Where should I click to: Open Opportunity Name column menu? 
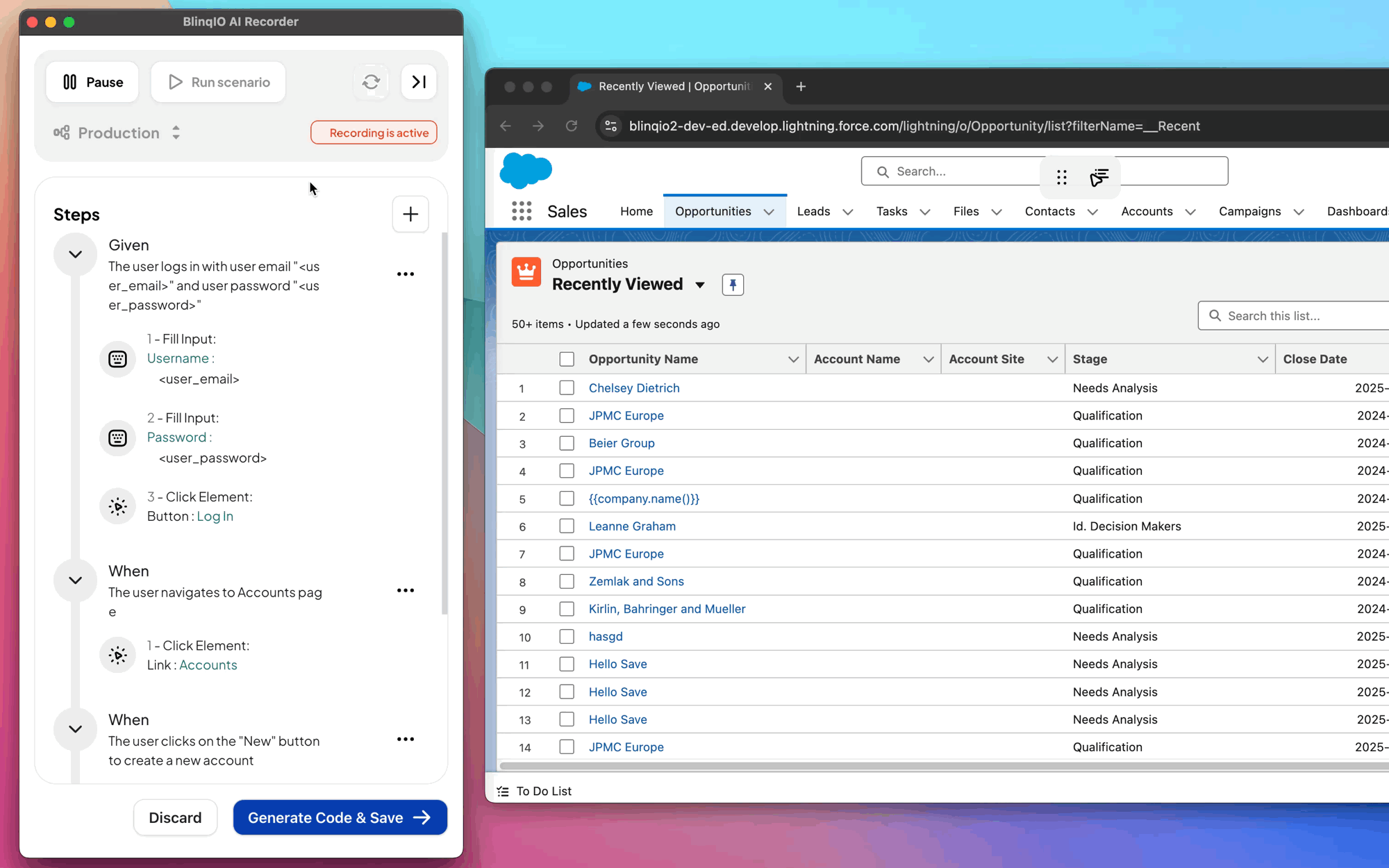pyautogui.click(x=793, y=359)
